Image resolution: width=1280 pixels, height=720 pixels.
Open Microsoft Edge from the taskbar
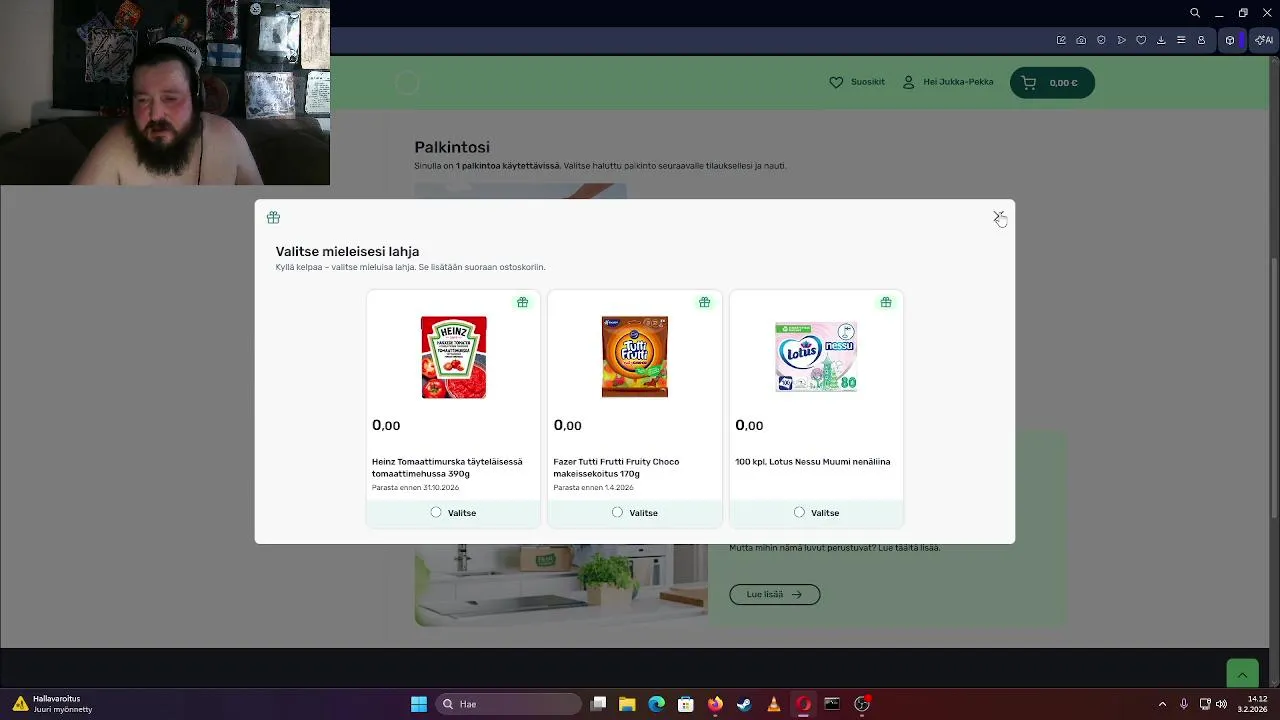point(656,704)
